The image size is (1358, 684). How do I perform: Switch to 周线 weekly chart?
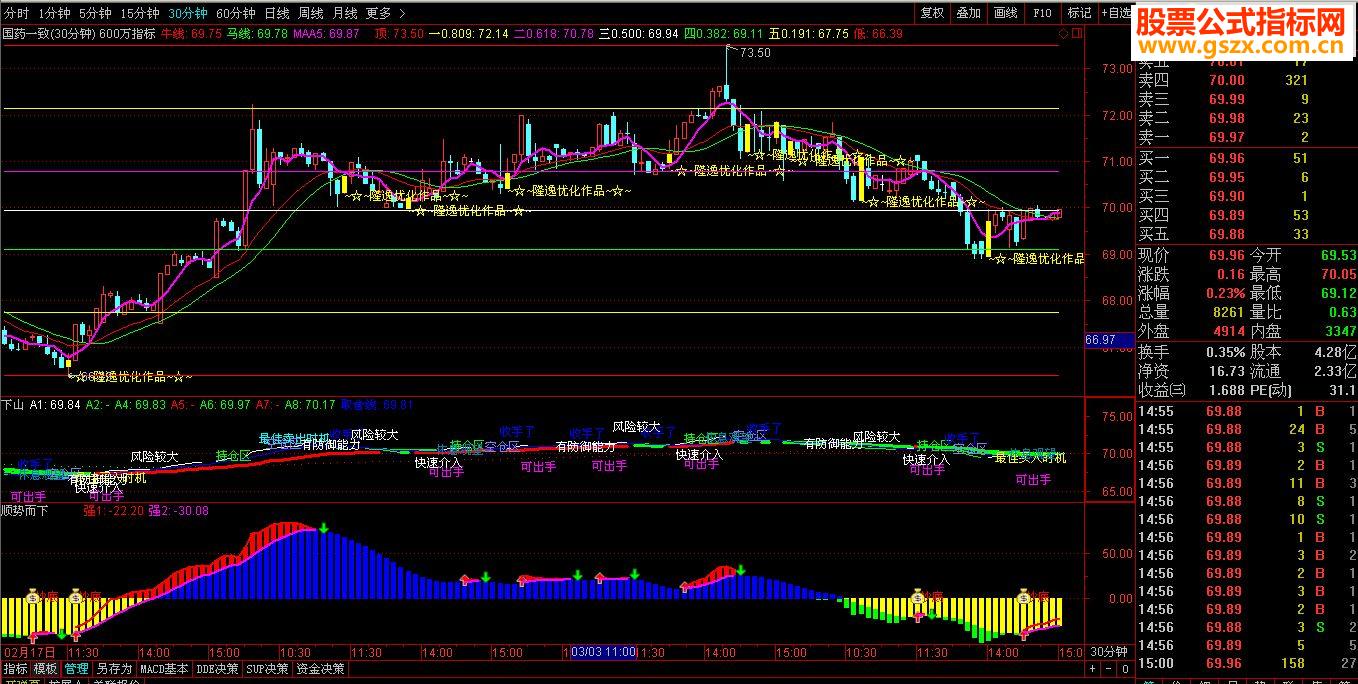[x=311, y=13]
